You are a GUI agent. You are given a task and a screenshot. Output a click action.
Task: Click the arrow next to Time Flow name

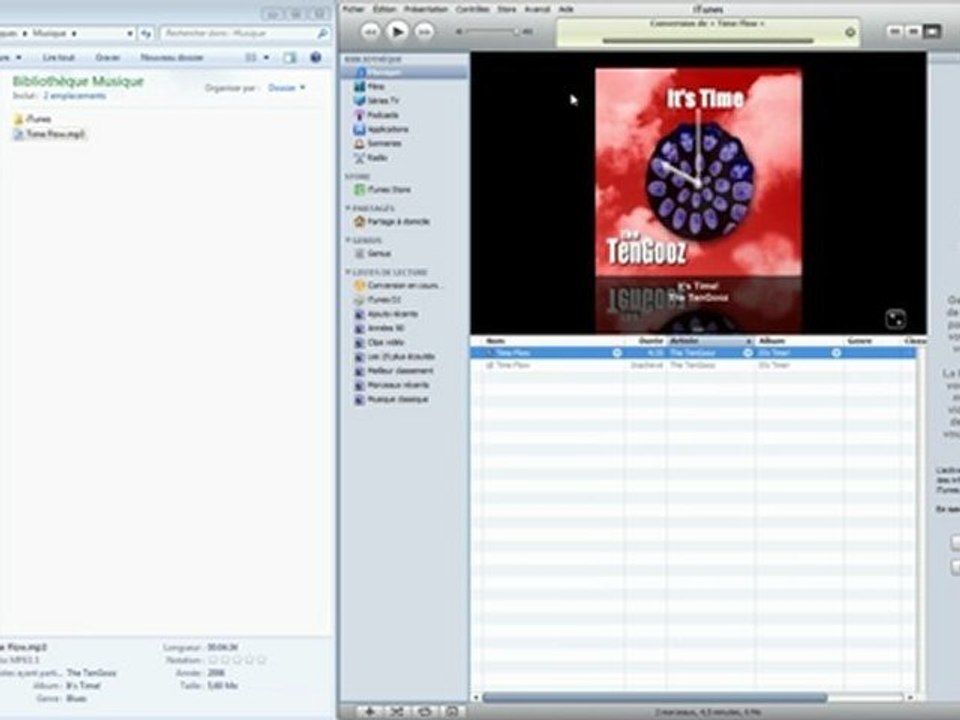point(617,353)
